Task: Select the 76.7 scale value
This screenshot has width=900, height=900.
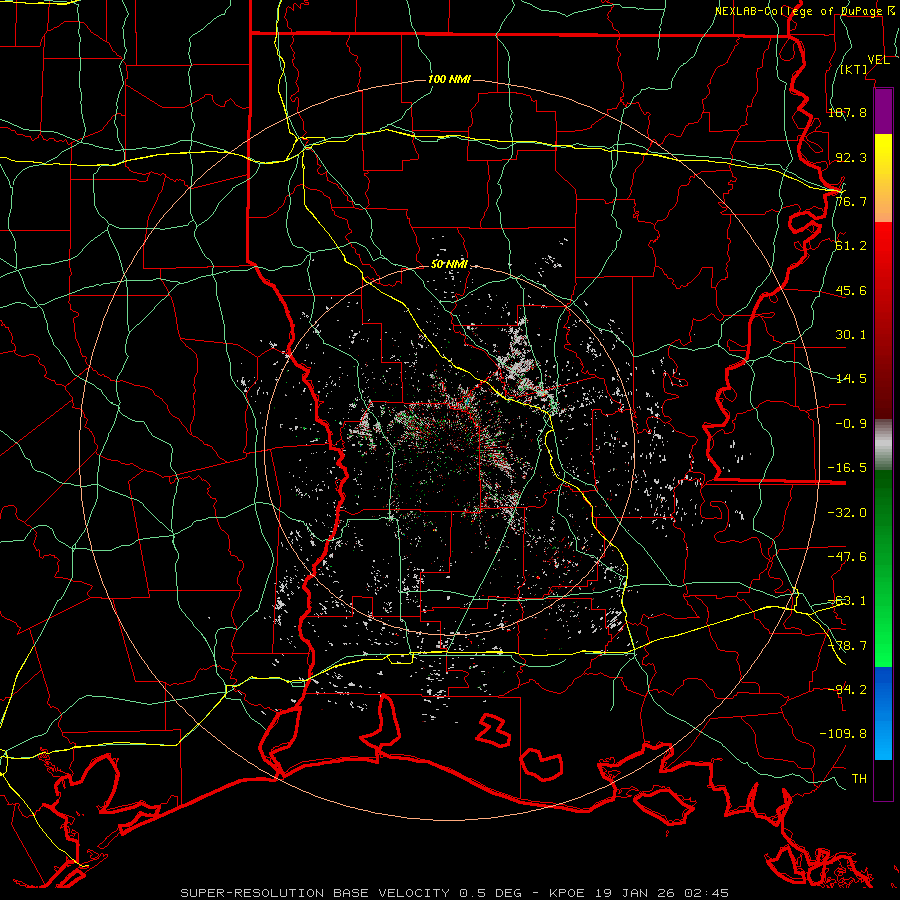Action: (851, 201)
